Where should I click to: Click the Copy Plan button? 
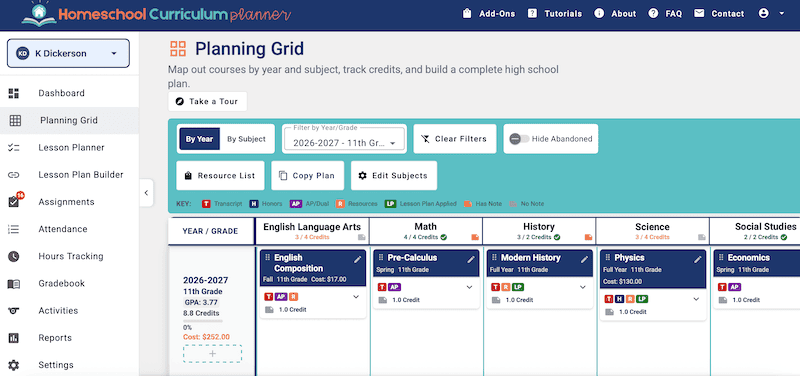point(308,176)
